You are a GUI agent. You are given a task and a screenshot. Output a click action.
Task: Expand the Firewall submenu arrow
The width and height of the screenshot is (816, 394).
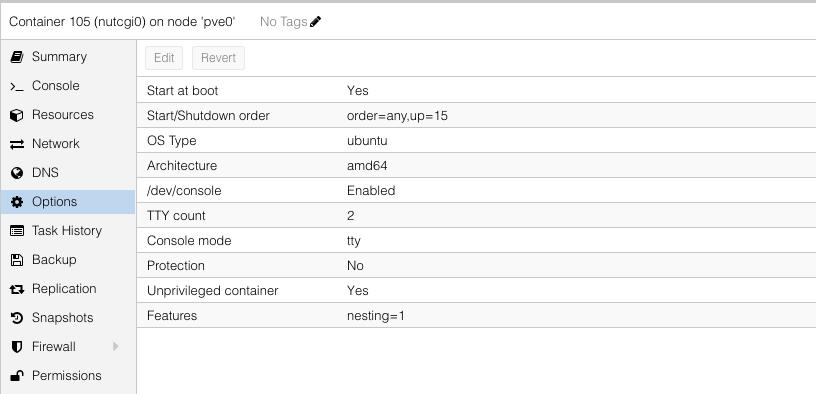(116, 347)
